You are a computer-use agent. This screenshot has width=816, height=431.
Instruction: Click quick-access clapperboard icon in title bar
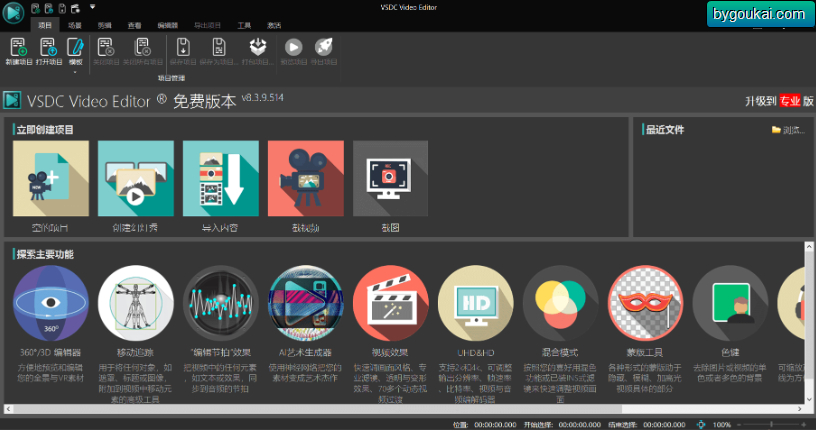pyautogui.click(x=75, y=8)
